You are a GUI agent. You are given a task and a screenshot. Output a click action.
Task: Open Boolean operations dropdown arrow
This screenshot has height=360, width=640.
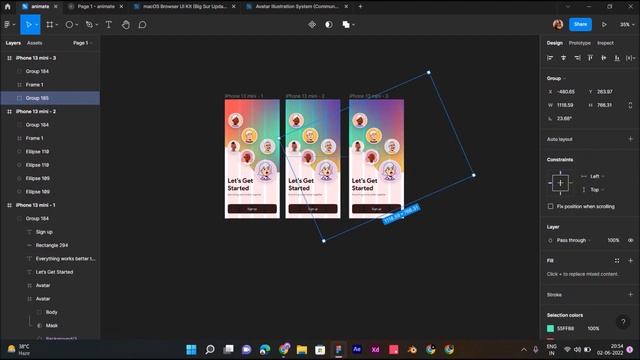353,25
